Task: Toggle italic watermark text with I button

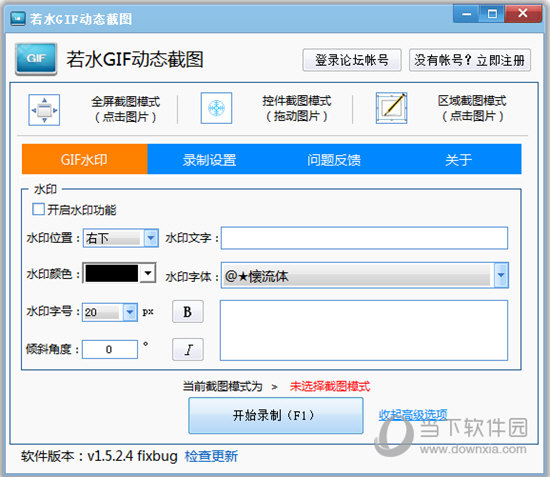Action: pos(188,349)
